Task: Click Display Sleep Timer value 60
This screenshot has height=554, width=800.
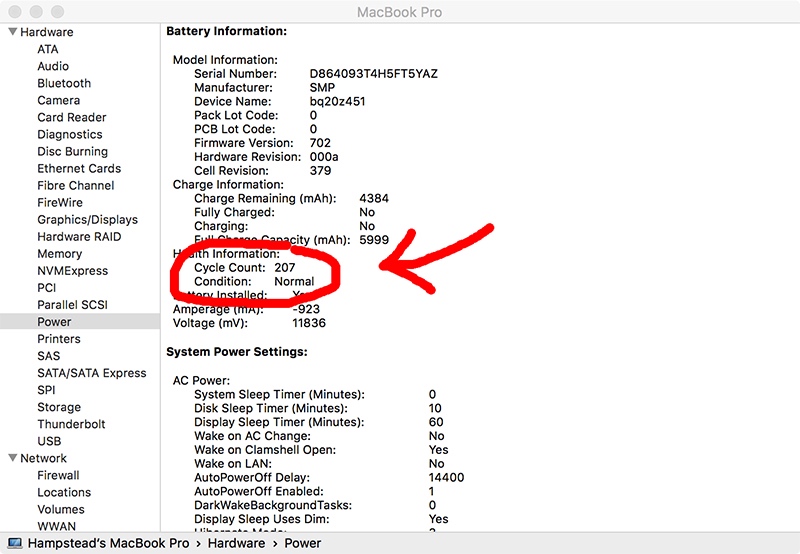Action: pos(436,422)
